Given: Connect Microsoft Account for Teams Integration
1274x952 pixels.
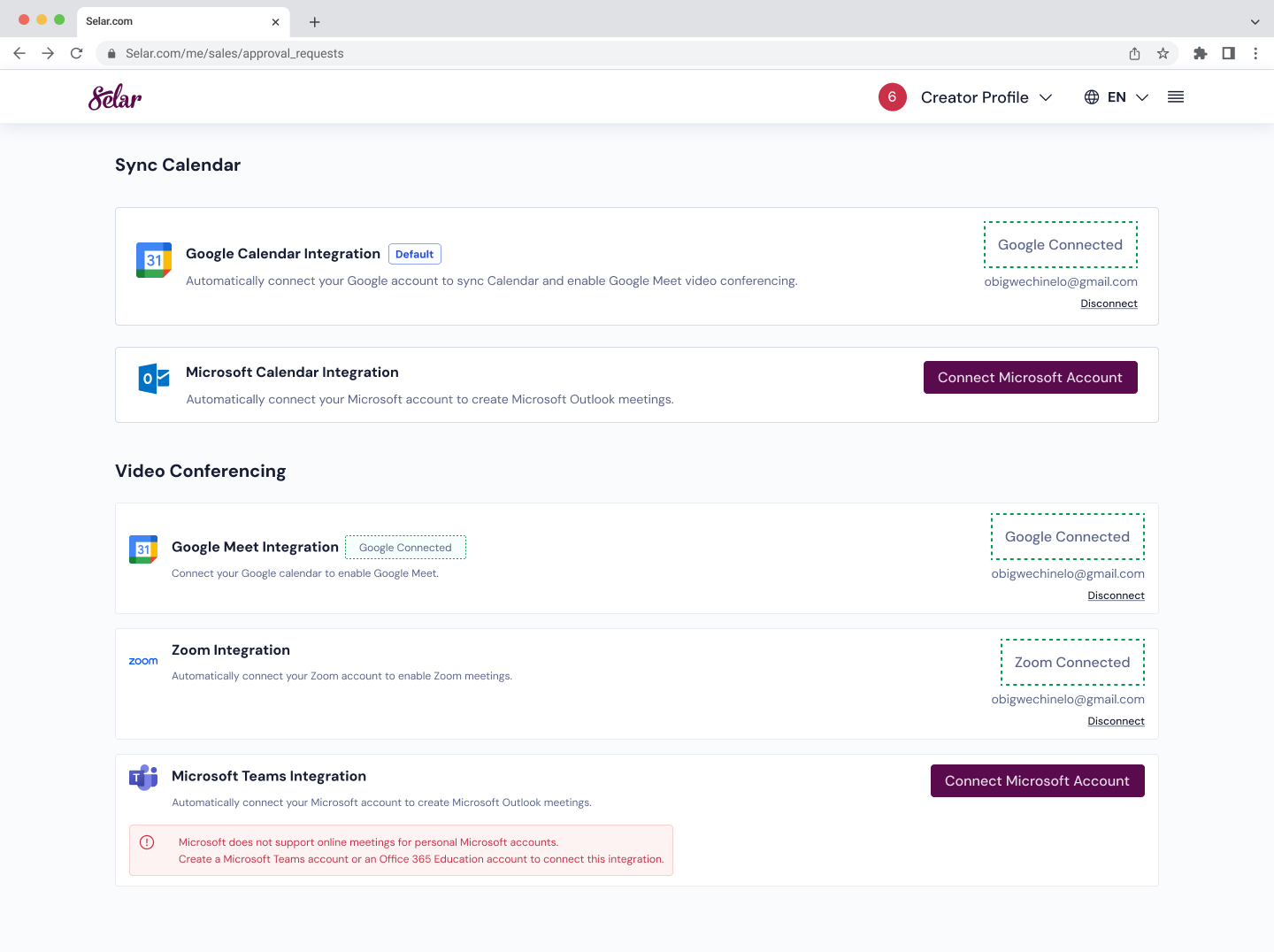Looking at the screenshot, I should click(1037, 781).
